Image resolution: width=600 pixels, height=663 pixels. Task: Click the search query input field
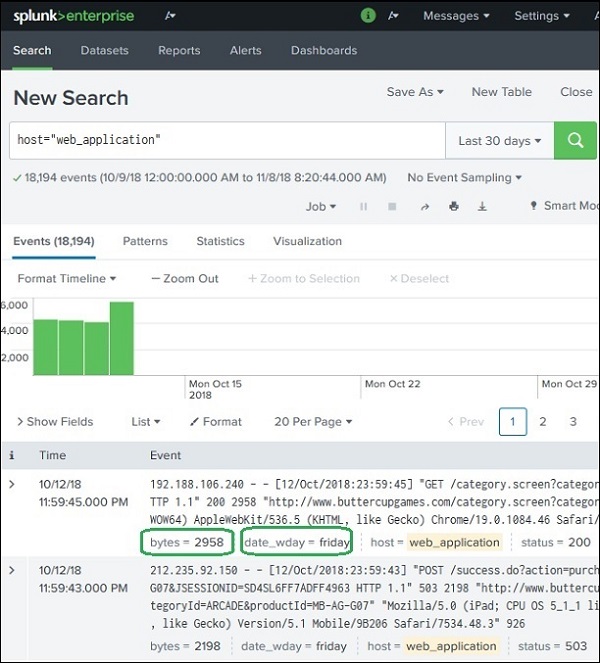point(225,141)
